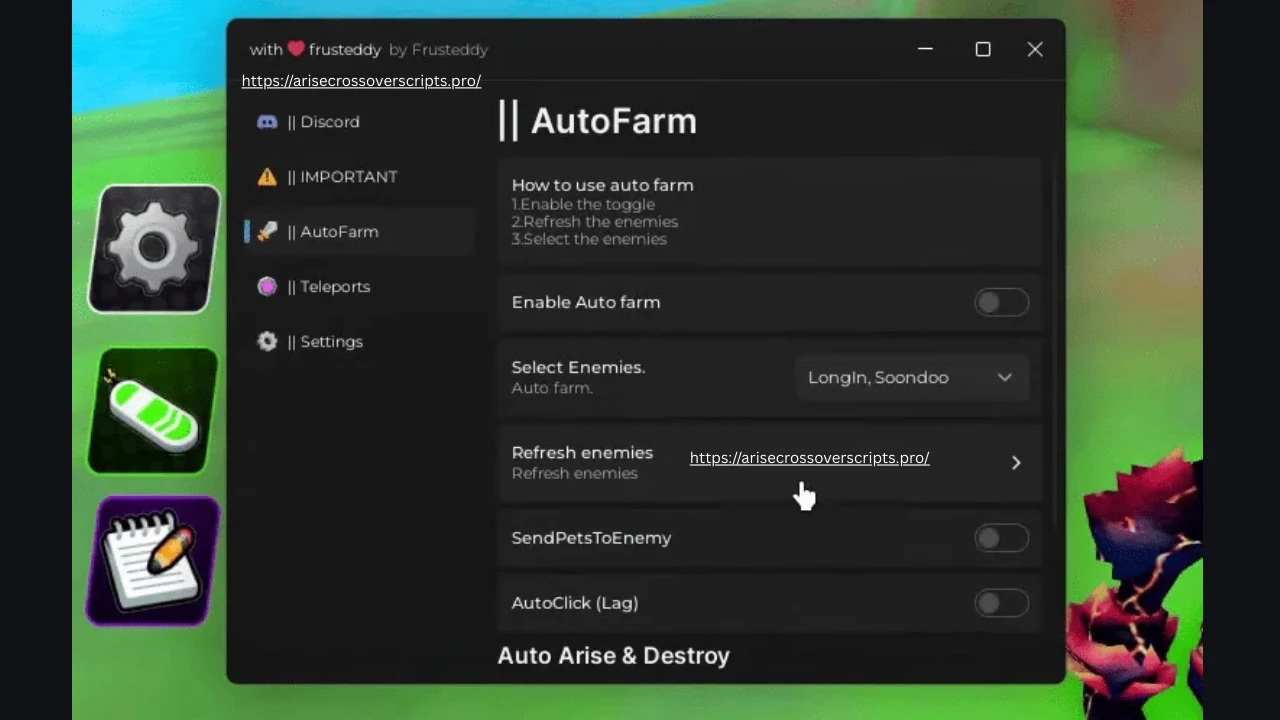Toggle AutoClick (Lag) switch
Image resolution: width=1280 pixels, height=720 pixels.
click(1002, 603)
